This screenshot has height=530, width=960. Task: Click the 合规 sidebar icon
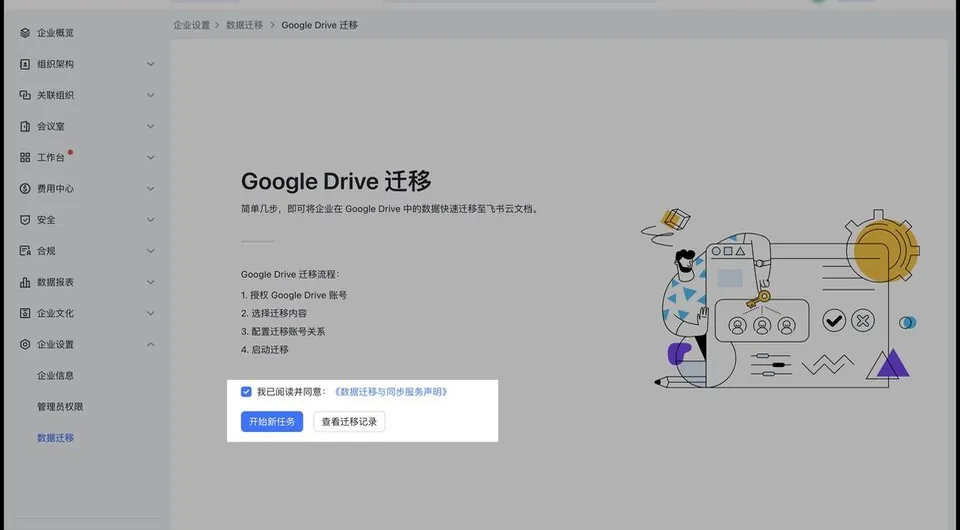[x=24, y=251]
